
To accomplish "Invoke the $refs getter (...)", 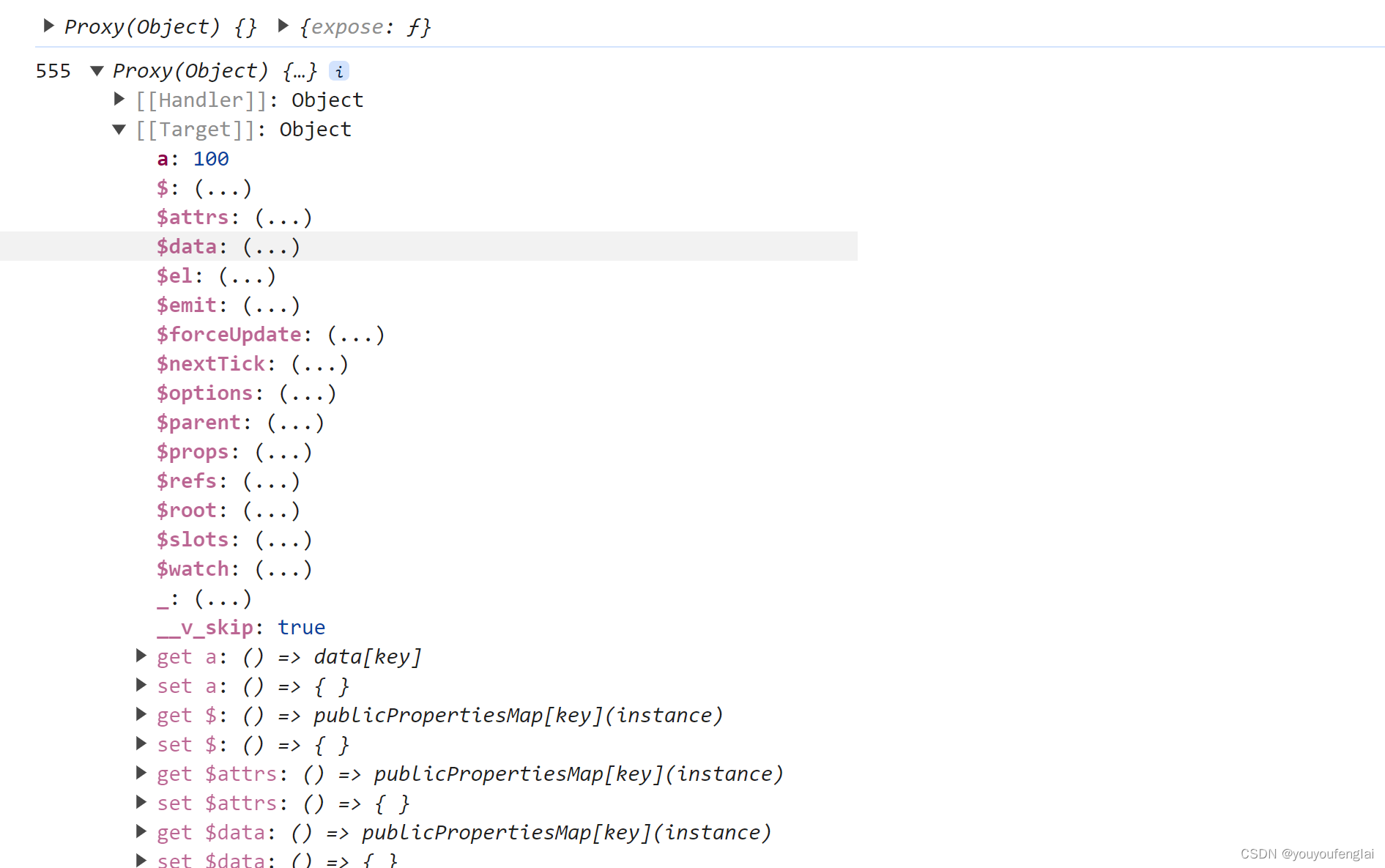I will (271, 481).
